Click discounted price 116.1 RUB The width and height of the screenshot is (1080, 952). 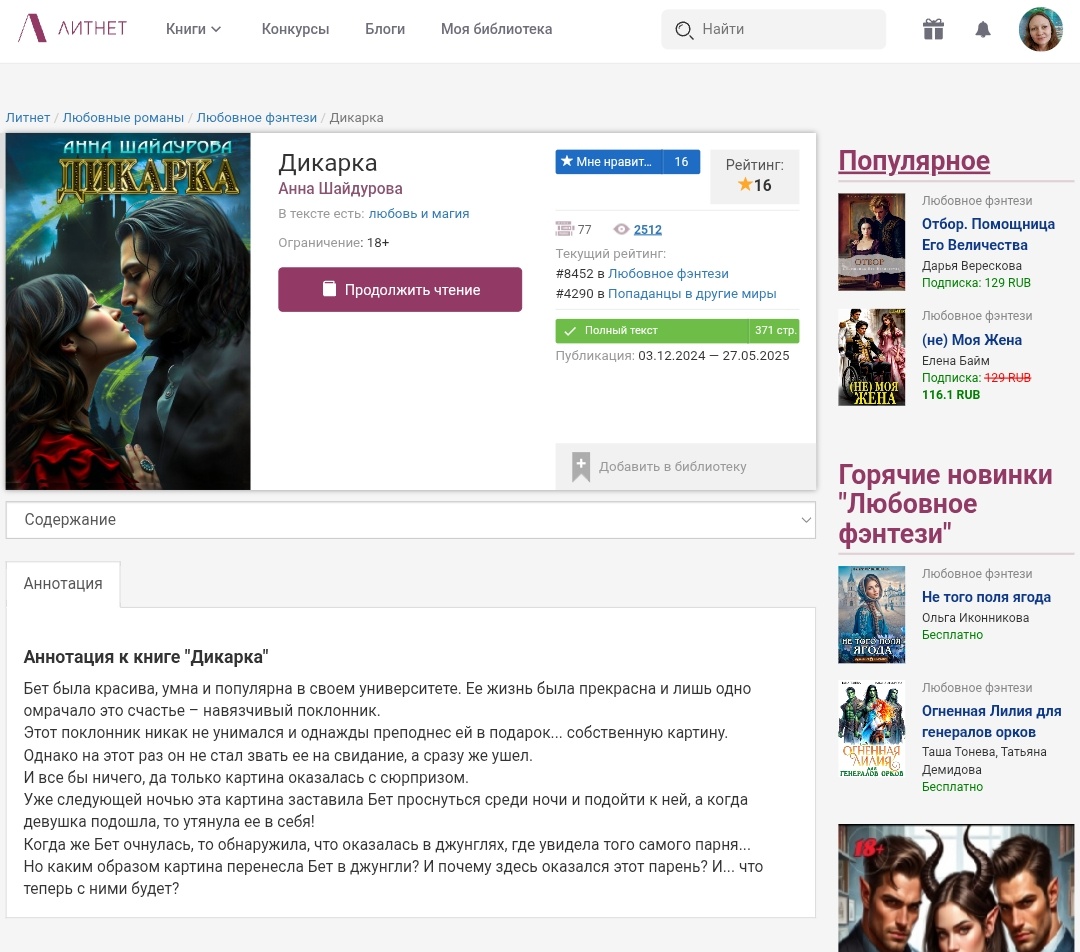point(951,395)
